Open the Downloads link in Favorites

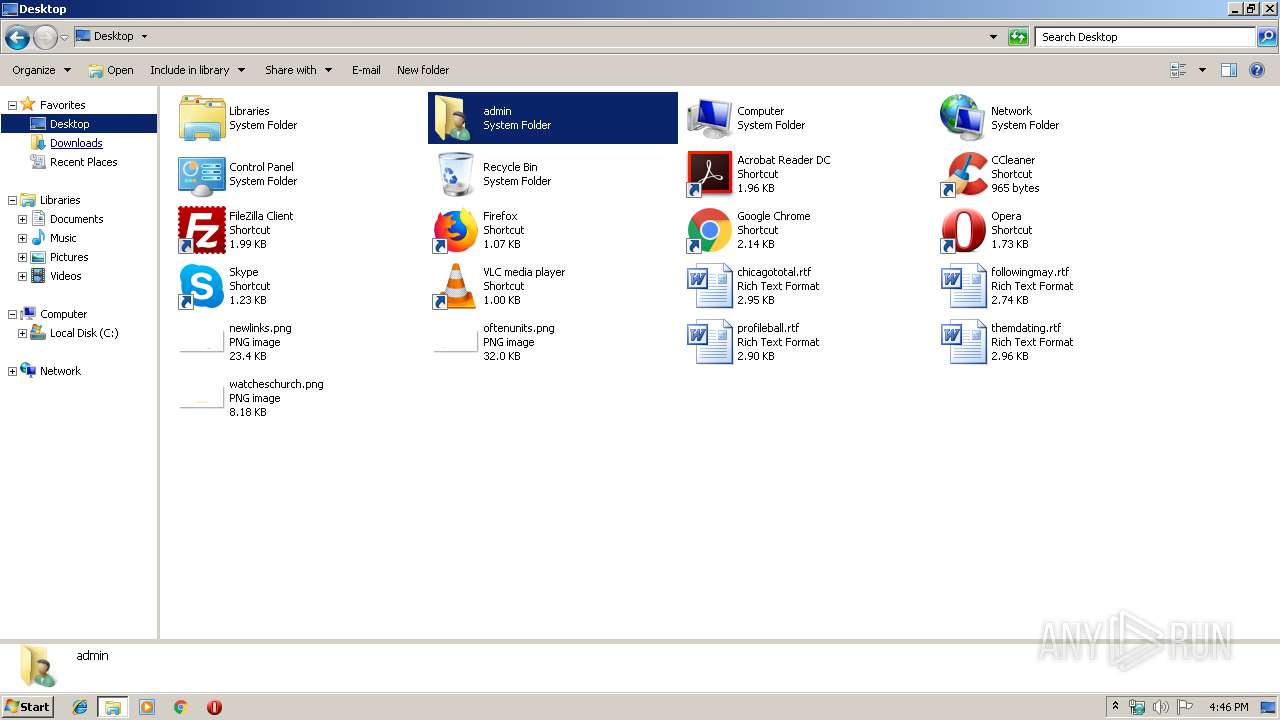[76, 143]
